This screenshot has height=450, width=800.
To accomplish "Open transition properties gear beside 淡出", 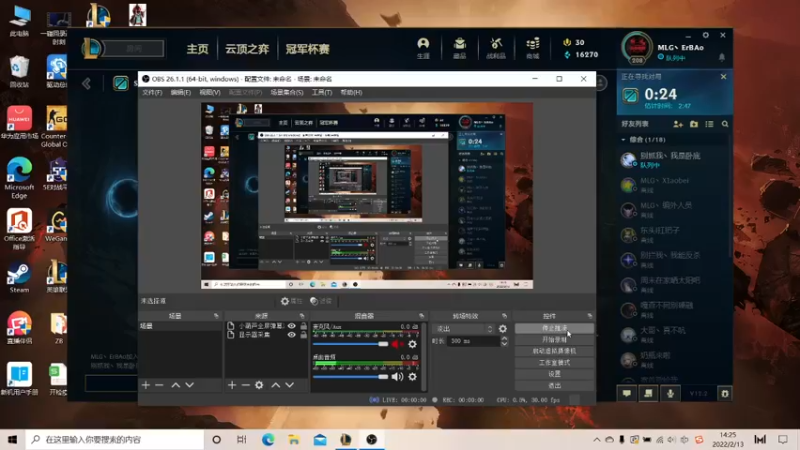I will 503,329.
